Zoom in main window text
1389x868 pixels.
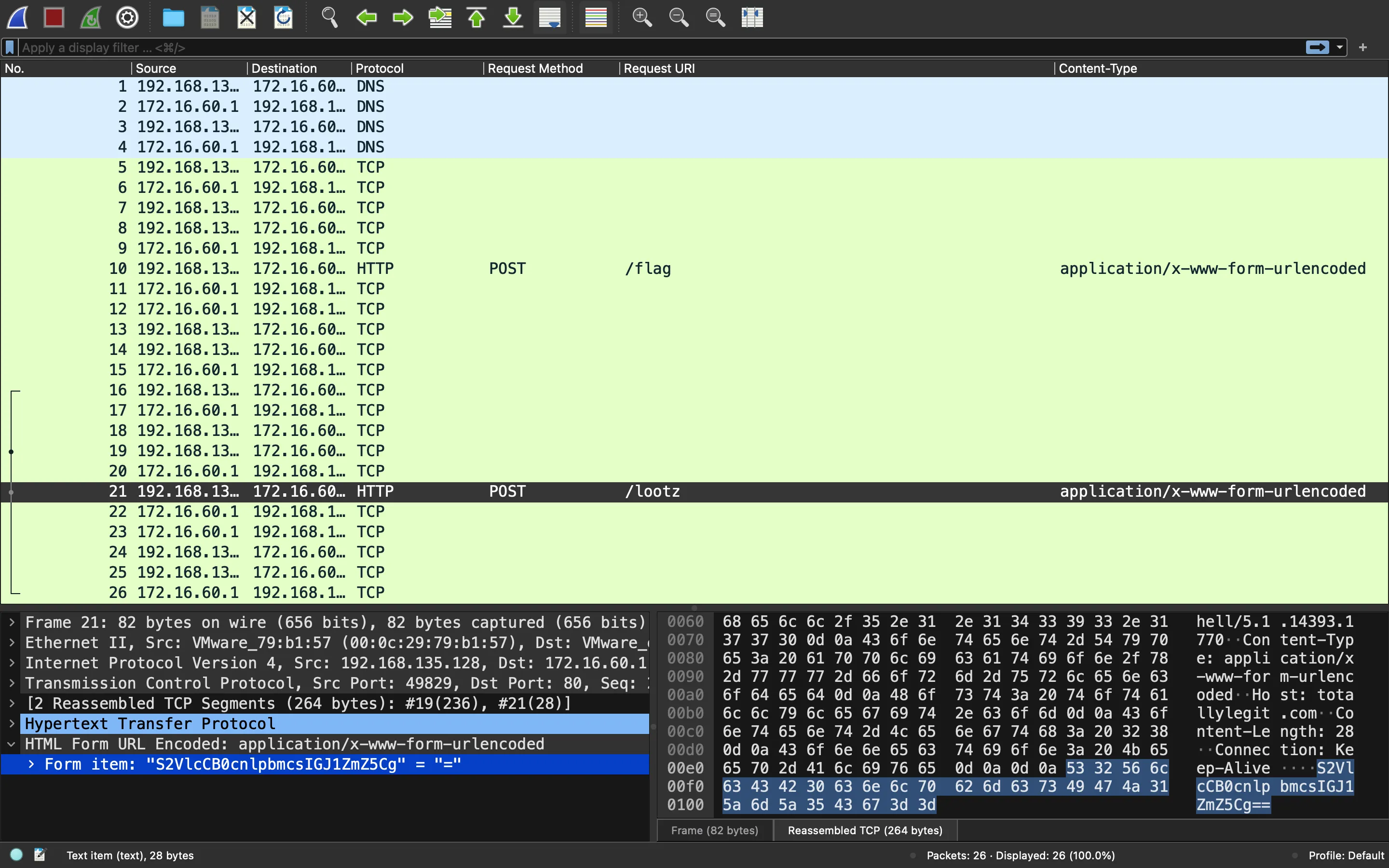tap(642, 17)
